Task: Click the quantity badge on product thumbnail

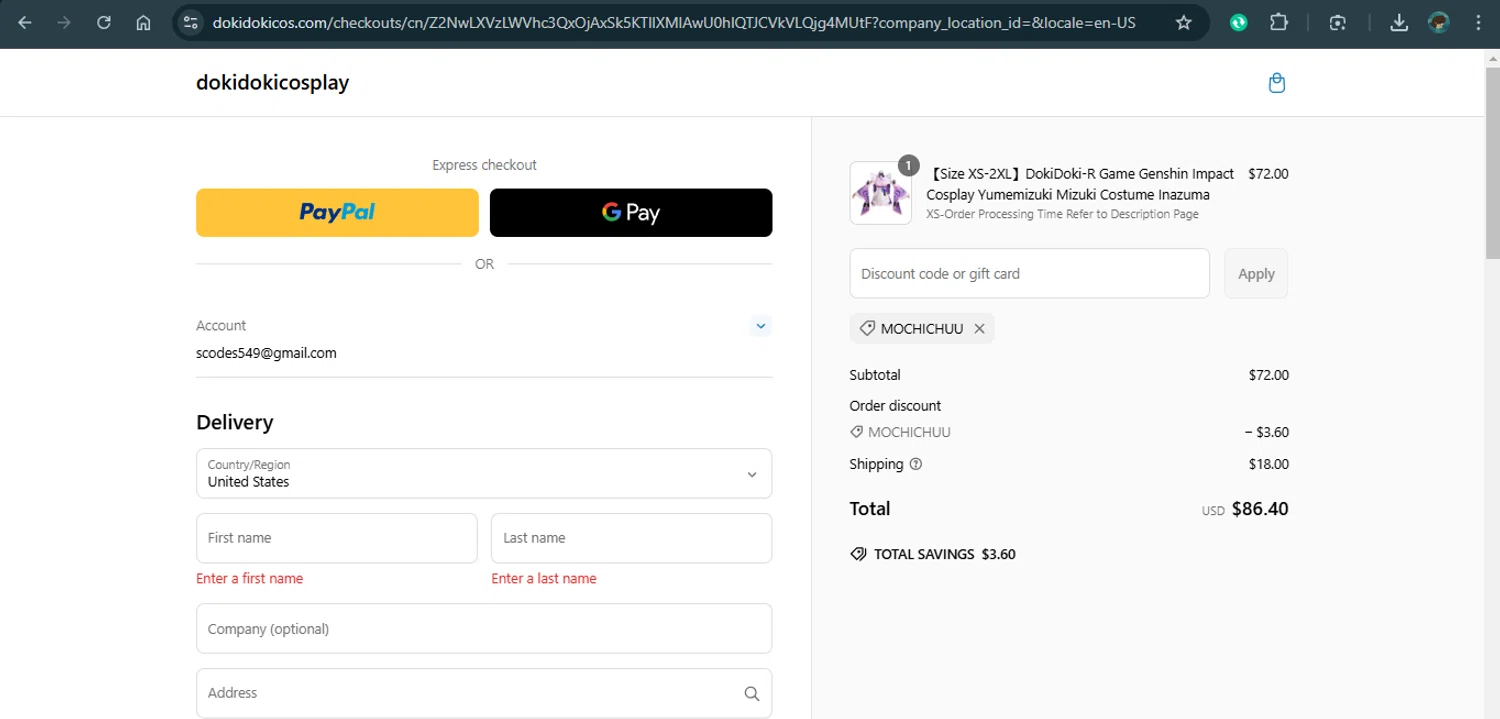Action: pyautogui.click(x=908, y=165)
